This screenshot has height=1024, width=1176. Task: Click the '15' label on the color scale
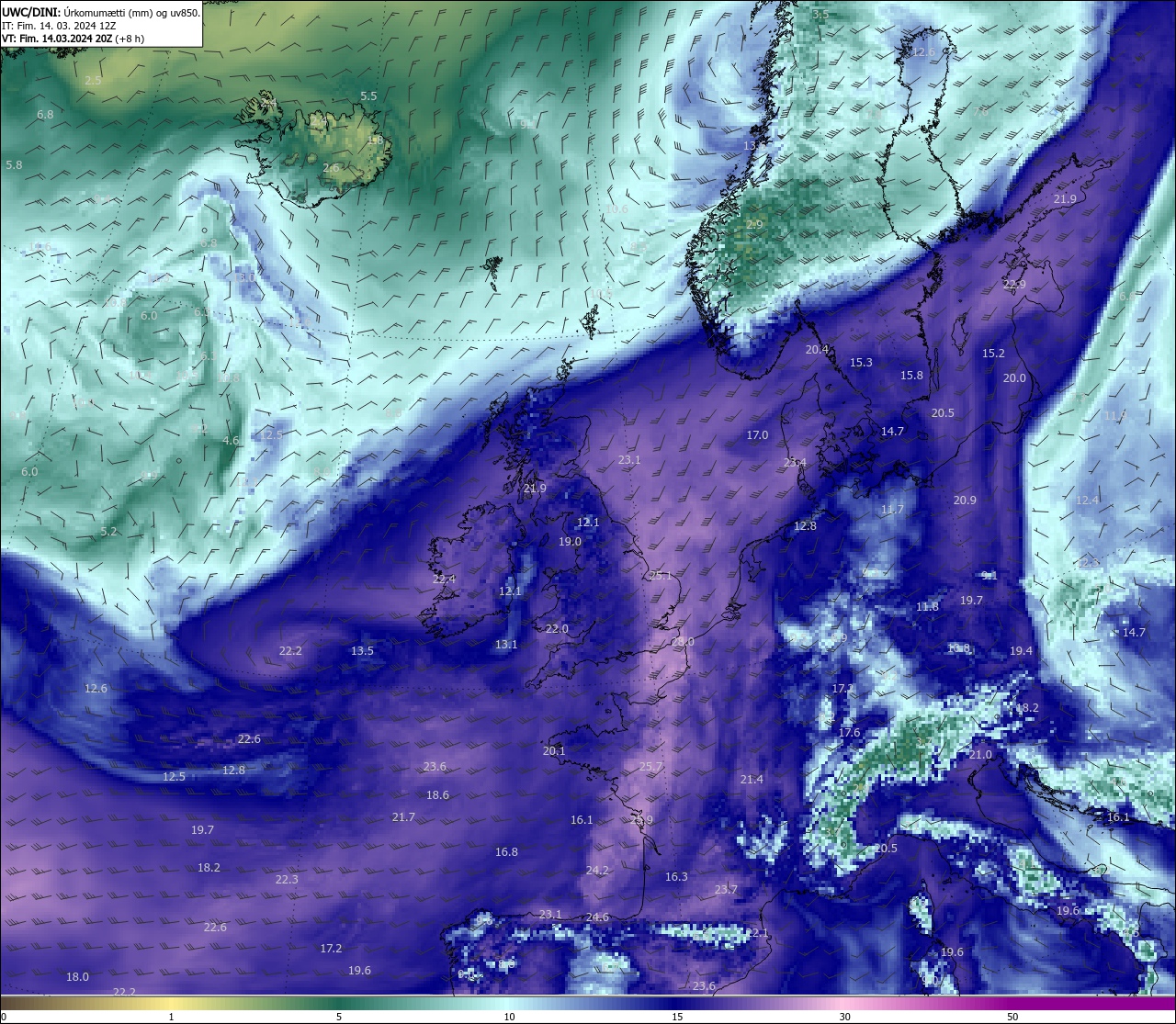677,1017
